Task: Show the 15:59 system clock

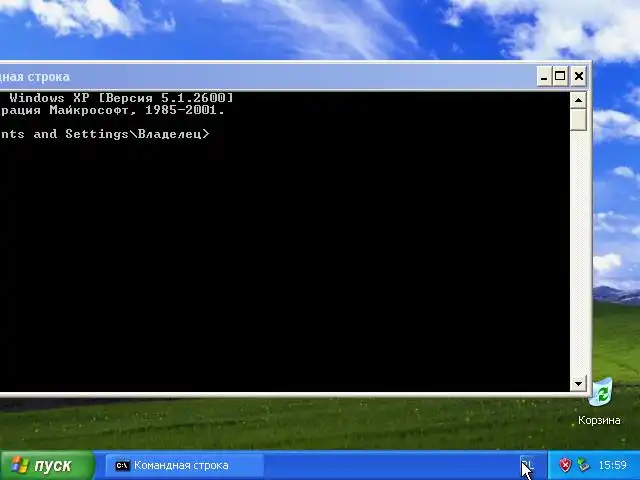Action: (612, 465)
